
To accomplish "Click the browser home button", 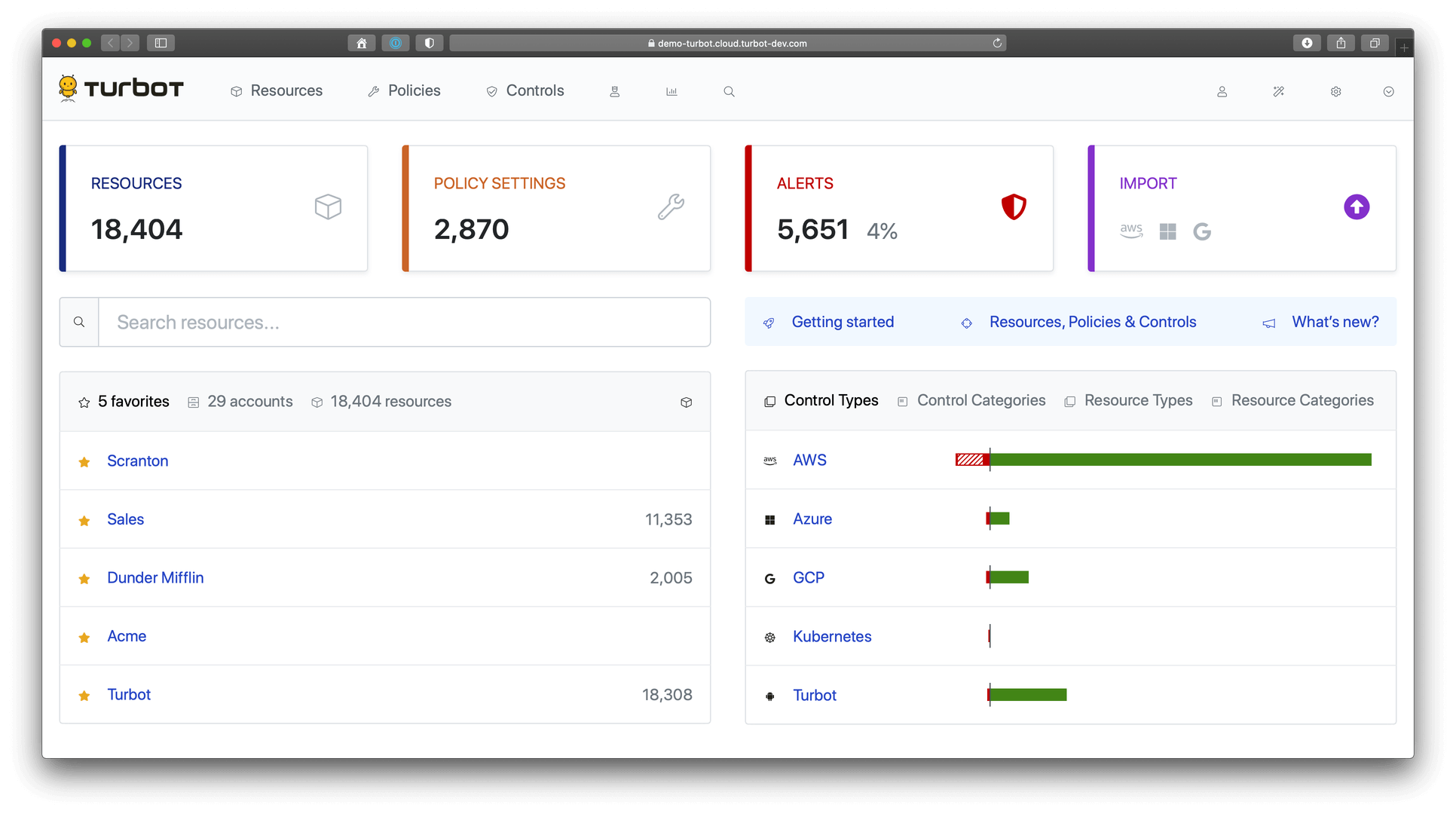I will point(362,43).
